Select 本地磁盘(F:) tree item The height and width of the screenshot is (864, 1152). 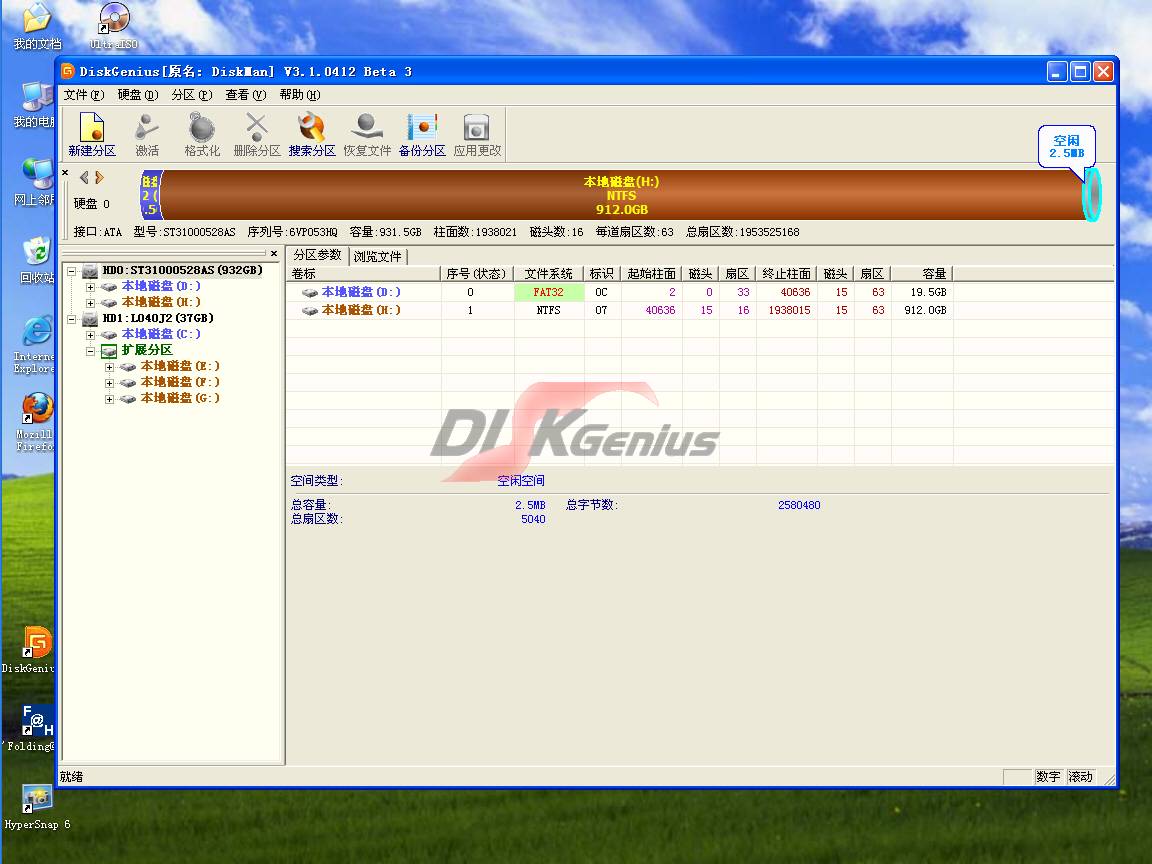(180, 382)
